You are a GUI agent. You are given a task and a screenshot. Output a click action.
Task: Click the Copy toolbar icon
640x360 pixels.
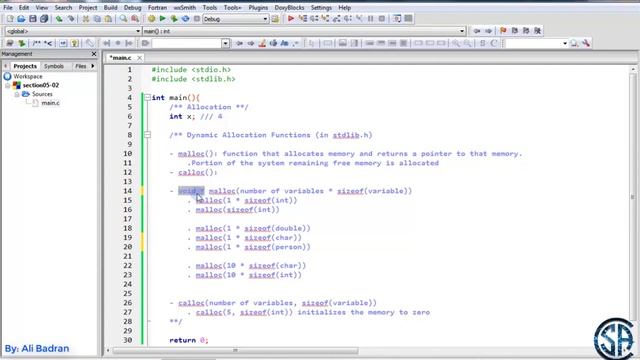tap(97, 19)
